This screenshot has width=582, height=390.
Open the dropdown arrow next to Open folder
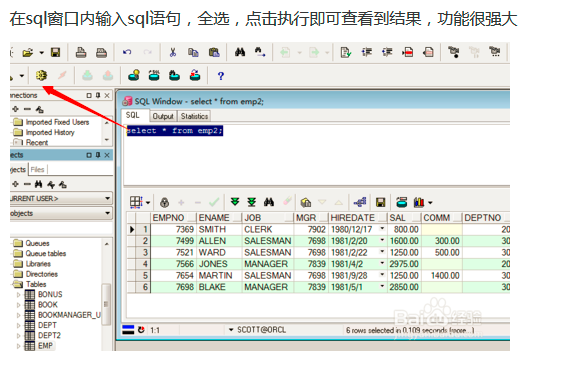(42, 53)
